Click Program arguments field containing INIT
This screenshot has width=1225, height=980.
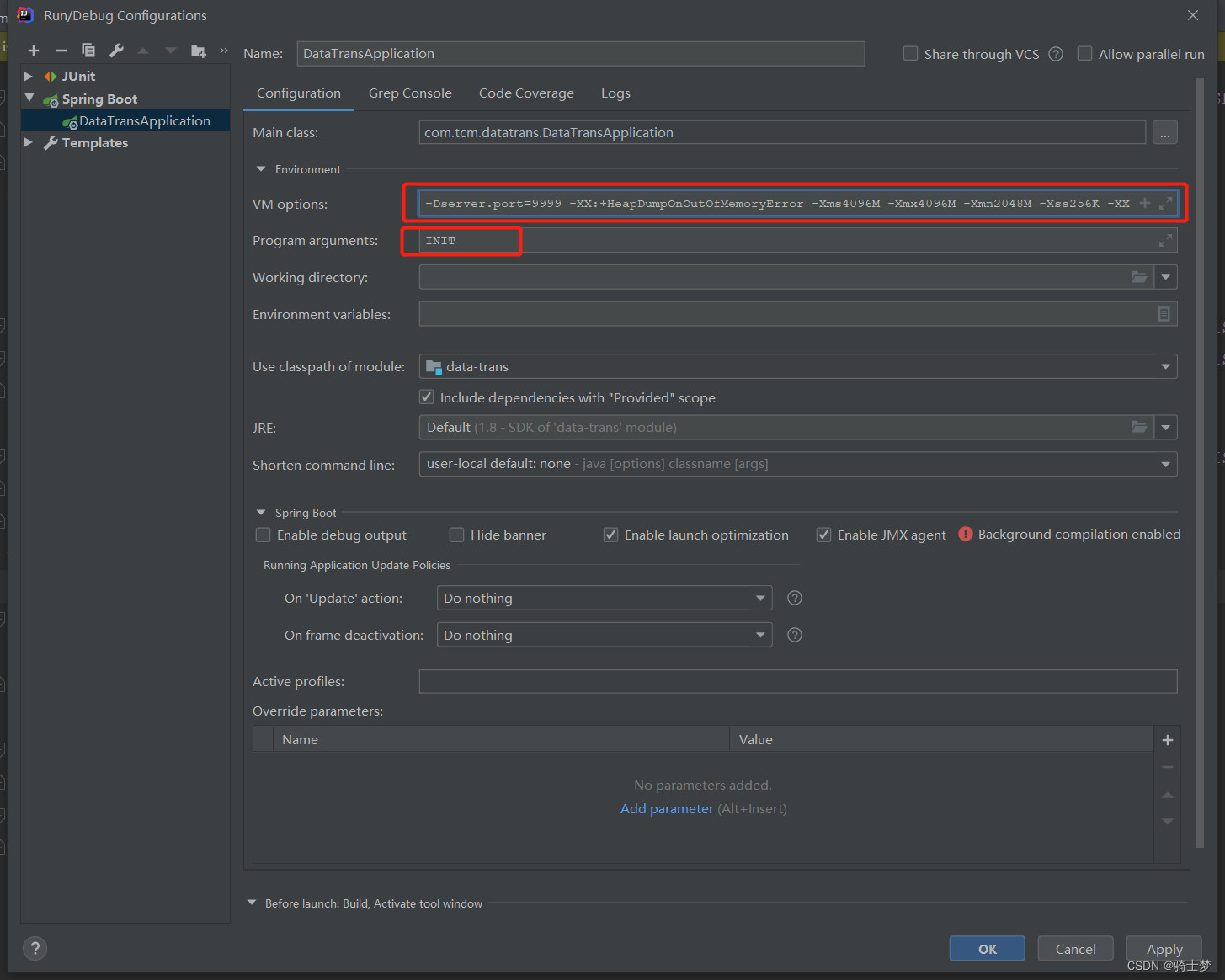pos(798,241)
